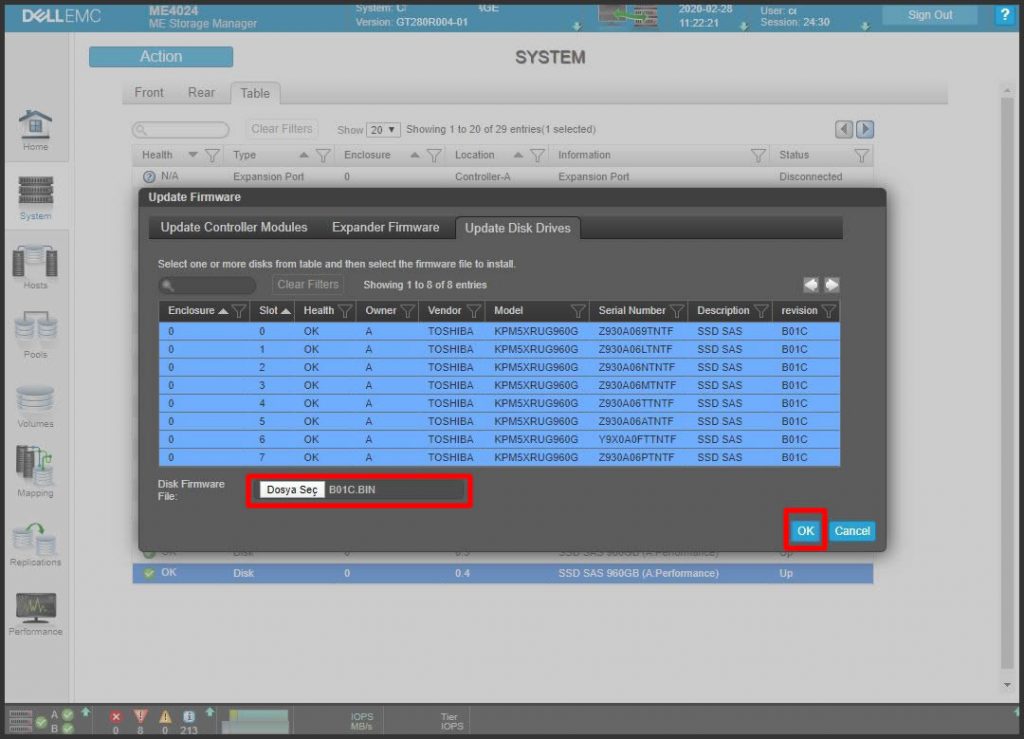The width and height of the screenshot is (1024, 739).
Task: Go to previous page in system table
Action: (x=844, y=129)
